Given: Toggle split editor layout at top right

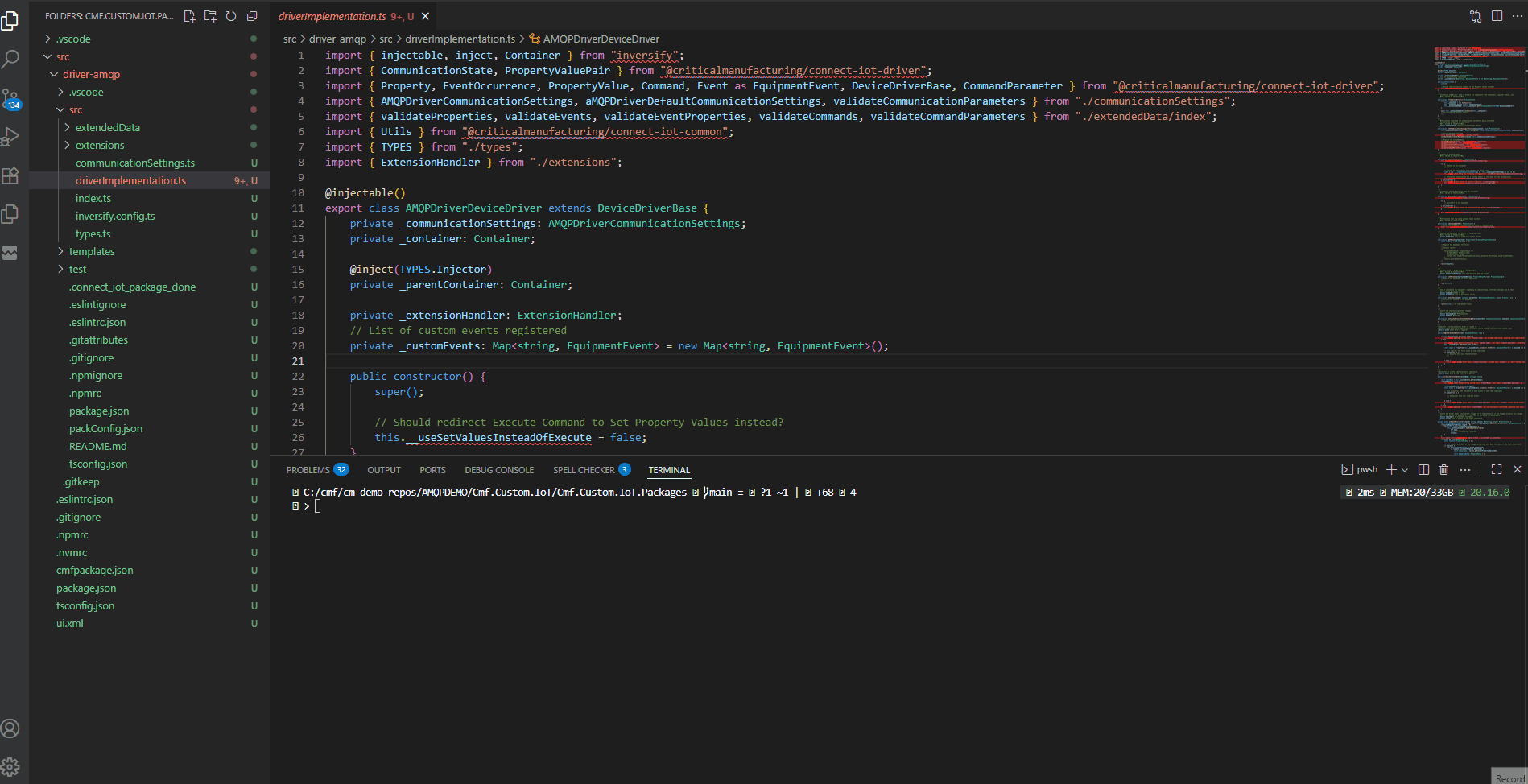Looking at the screenshot, I should (x=1497, y=16).
